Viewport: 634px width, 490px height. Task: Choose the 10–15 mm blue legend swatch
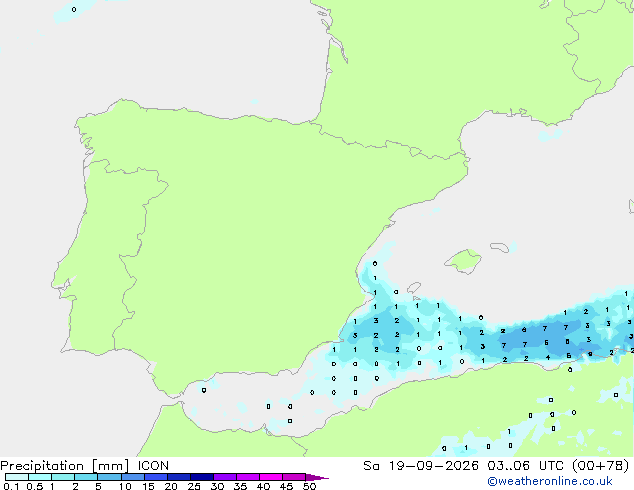[133, 477]
